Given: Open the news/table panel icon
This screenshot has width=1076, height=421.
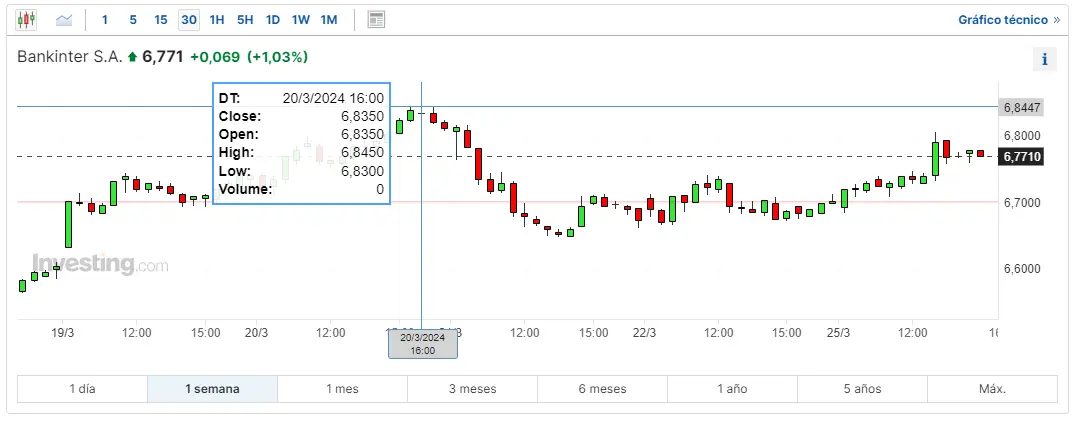Looking at the screenshot, I should pos(376,19).
